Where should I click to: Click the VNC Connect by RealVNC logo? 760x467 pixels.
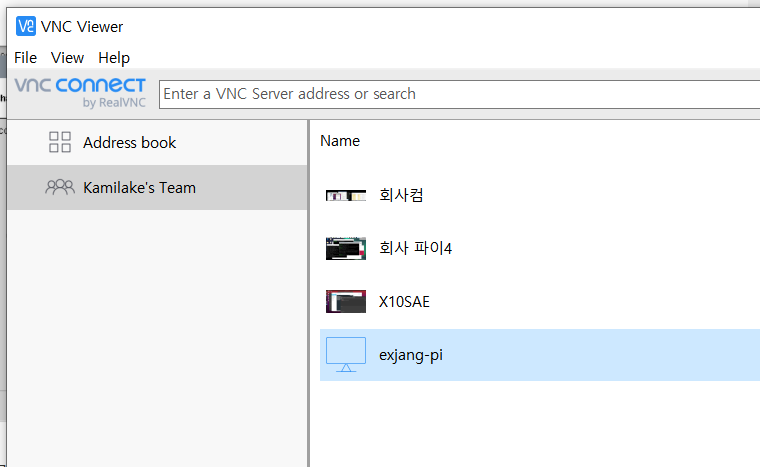80,93
